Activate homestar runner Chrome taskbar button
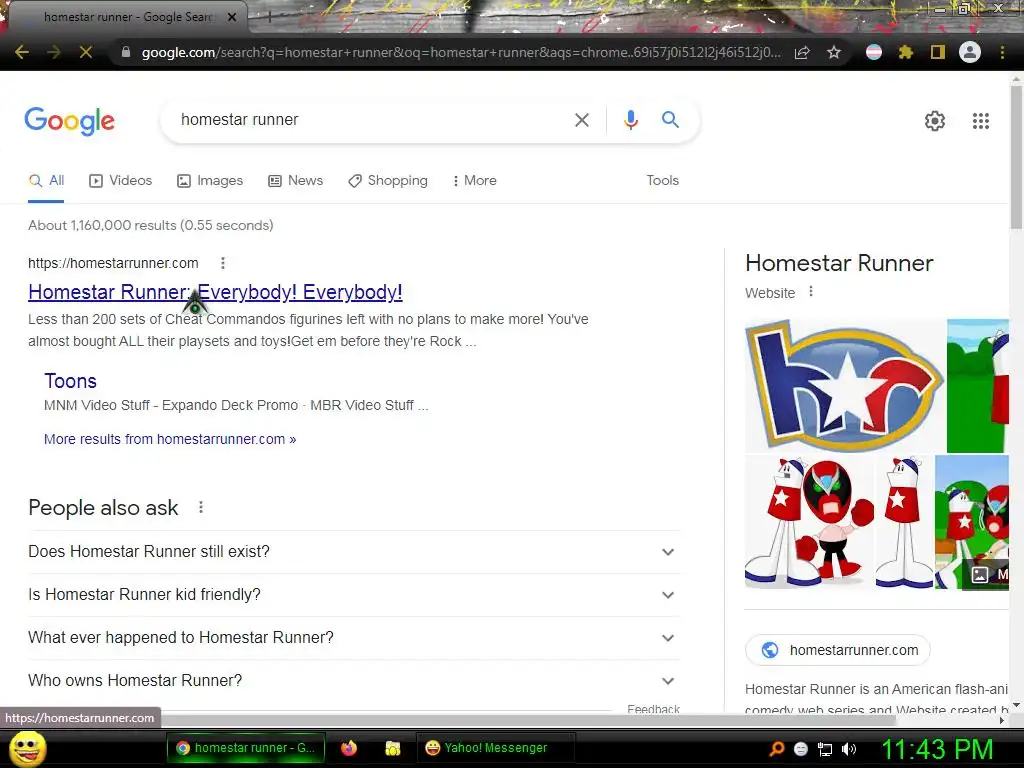Viewport: 1024px width, 768px height. pos(244,748)
